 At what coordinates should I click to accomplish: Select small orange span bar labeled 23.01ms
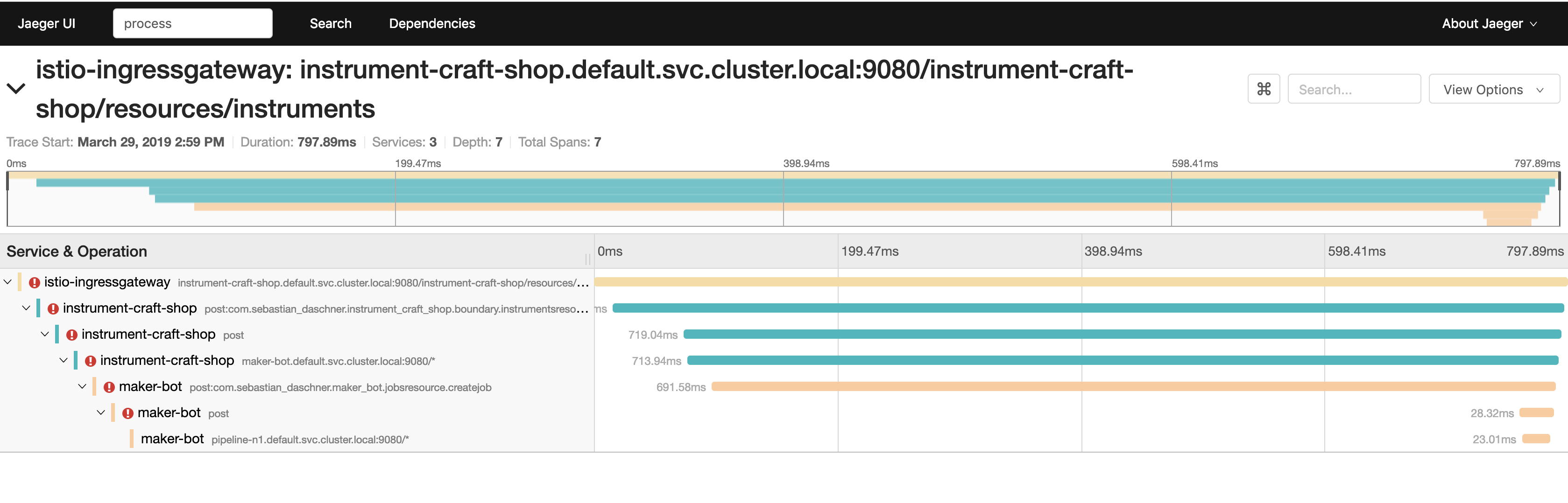[1536, 439]
